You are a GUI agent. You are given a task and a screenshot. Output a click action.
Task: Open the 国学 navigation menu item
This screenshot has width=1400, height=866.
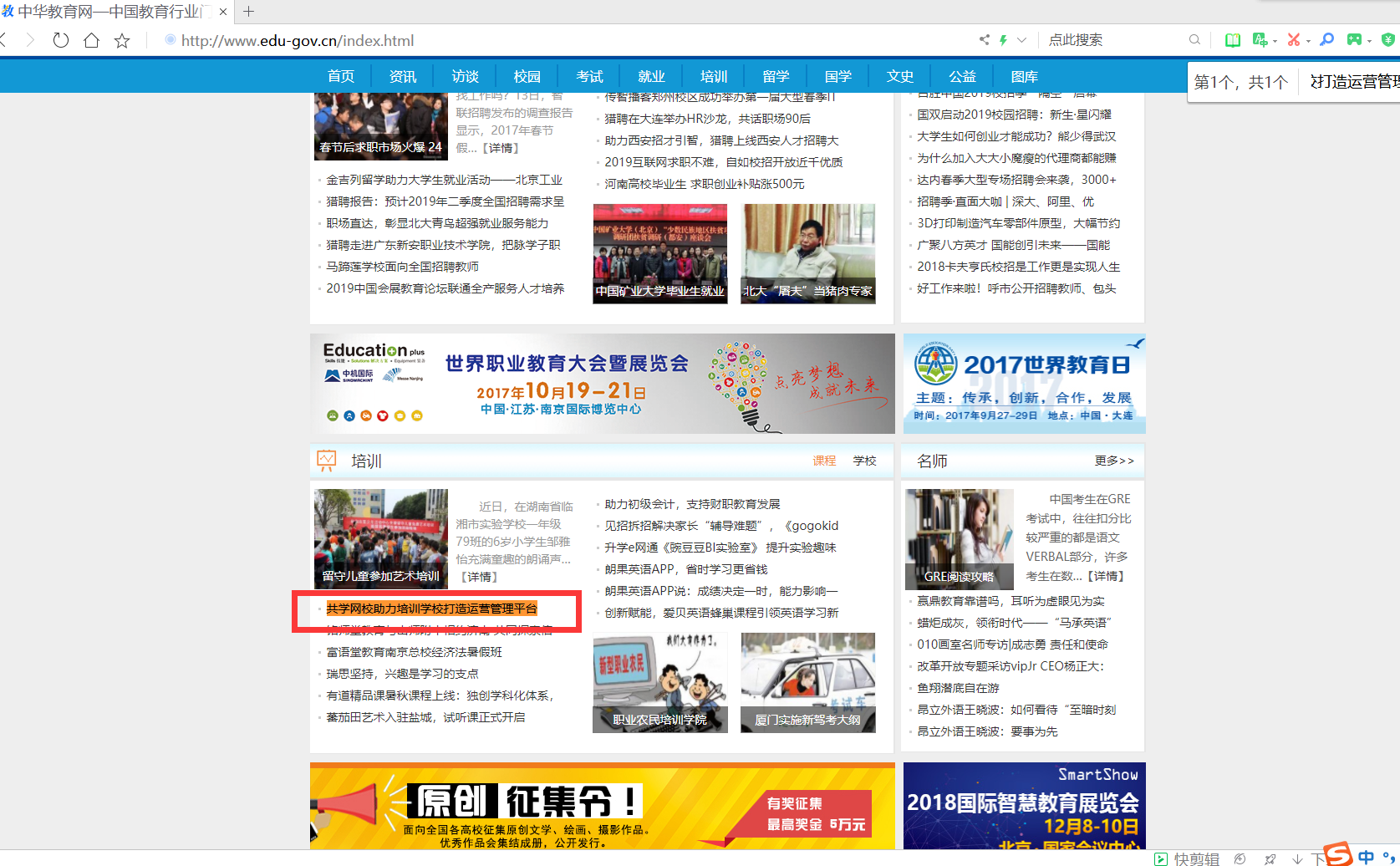click(838, 76)
